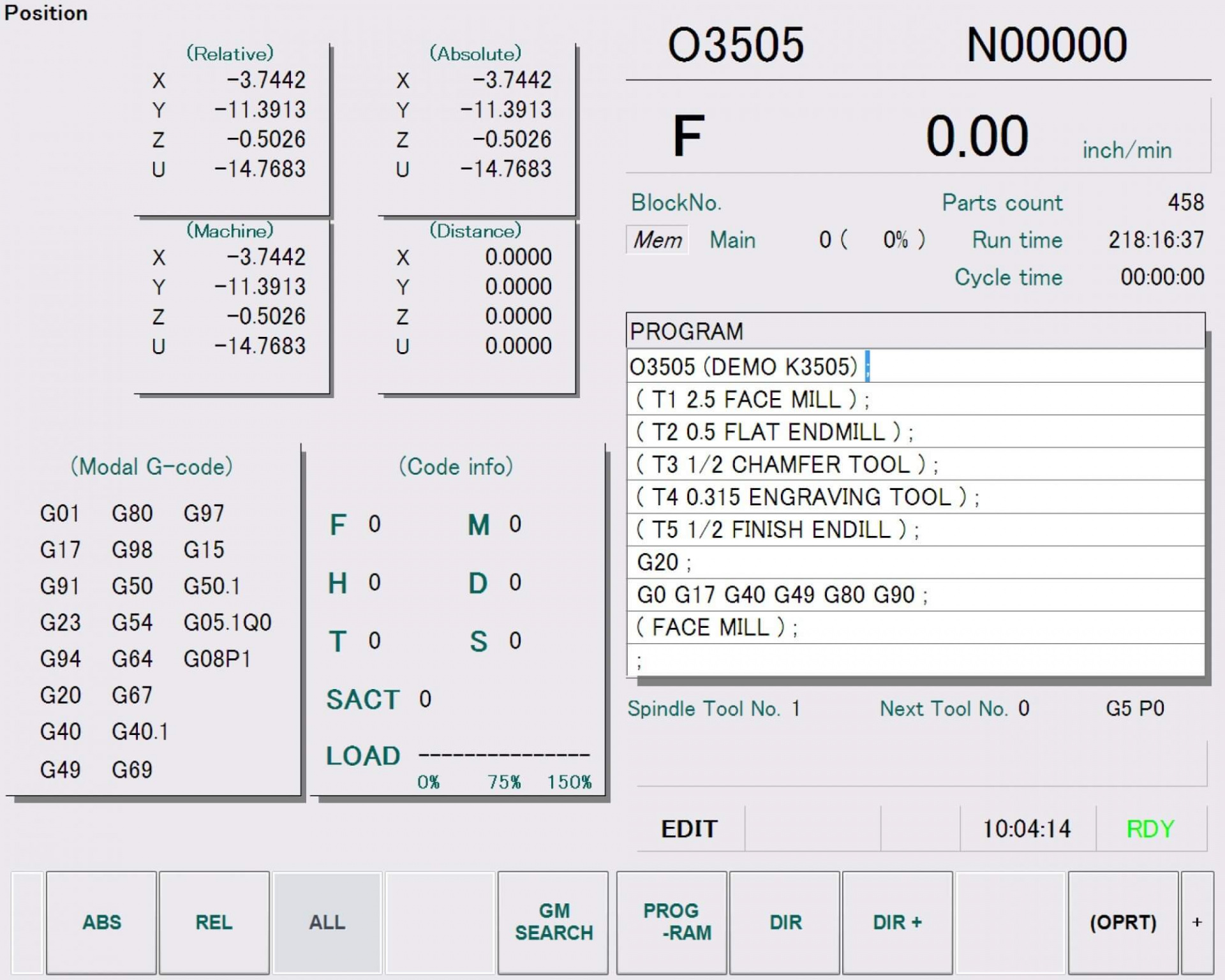Image resolution: width=1225 pixels, height=980 pixels.
Task: Open GM SEARCH softkey
Action: pyautogui.click(x=553, y=922)
